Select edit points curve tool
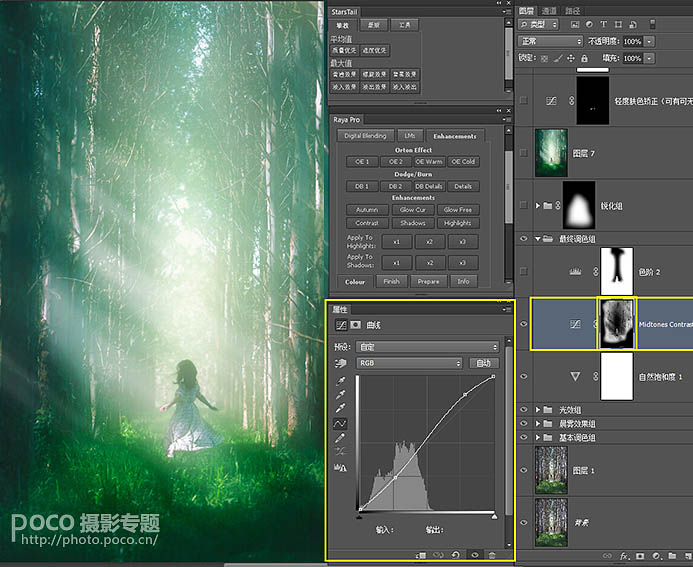 point(340,424)
